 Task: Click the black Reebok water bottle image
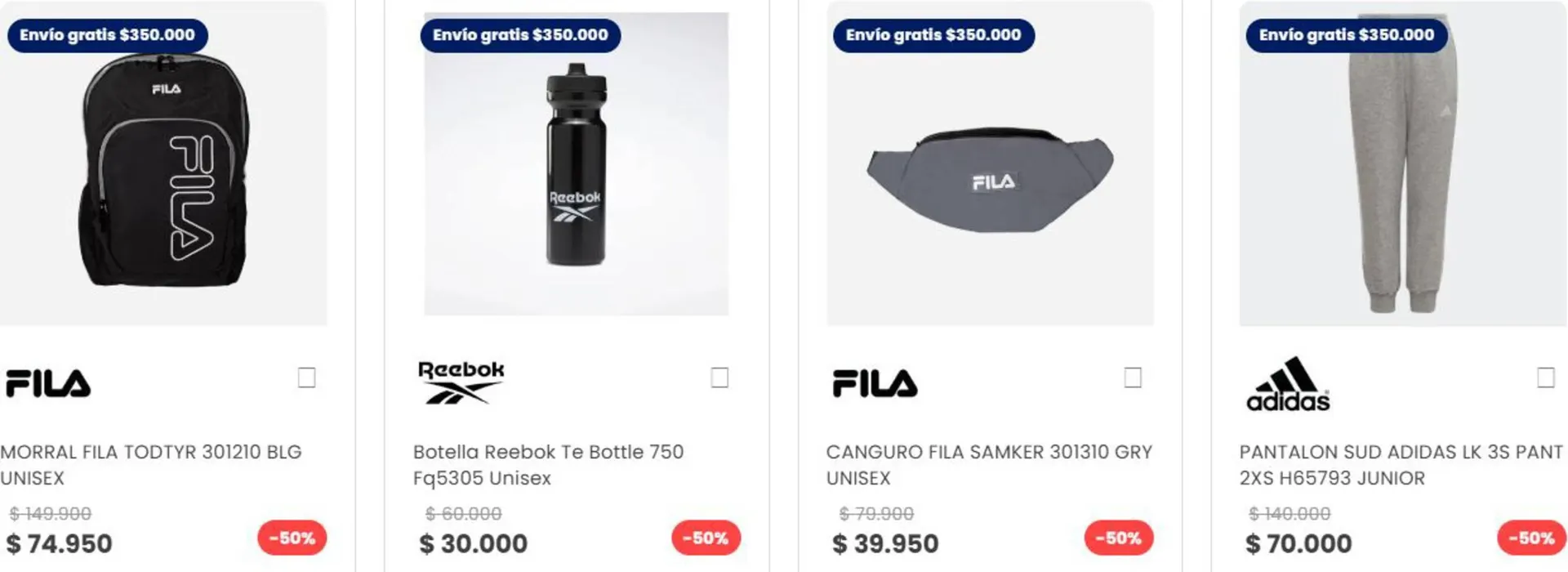click(577, 165)
